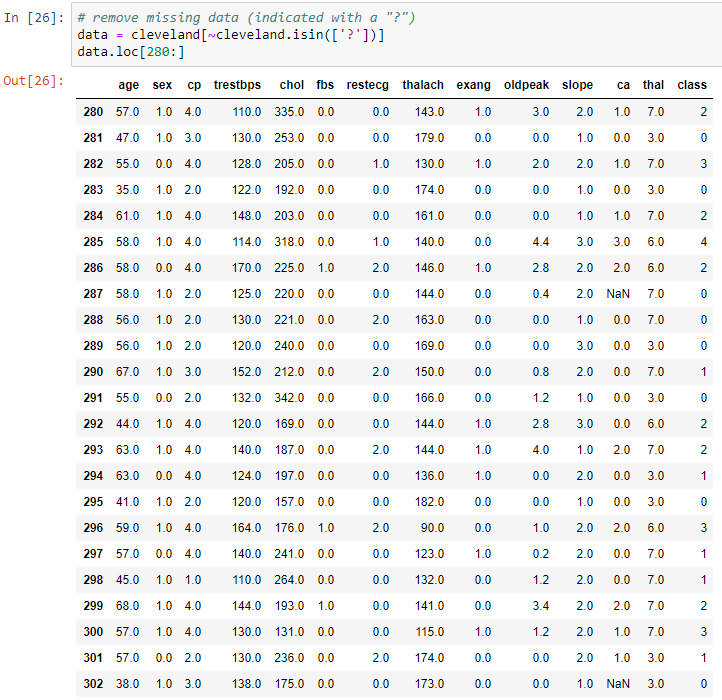Image resolution: width=722 pixels, height=700 pixels.
Task: Select row index 289
Action: coord(93,346)
